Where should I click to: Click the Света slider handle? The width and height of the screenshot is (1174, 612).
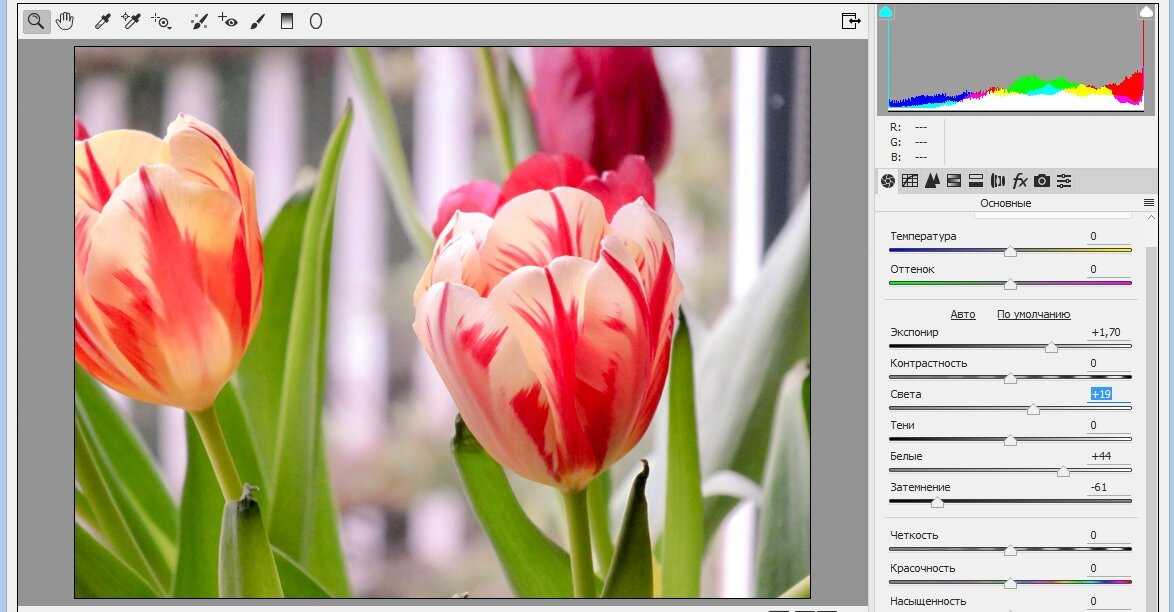click(x=1033, y=410)
